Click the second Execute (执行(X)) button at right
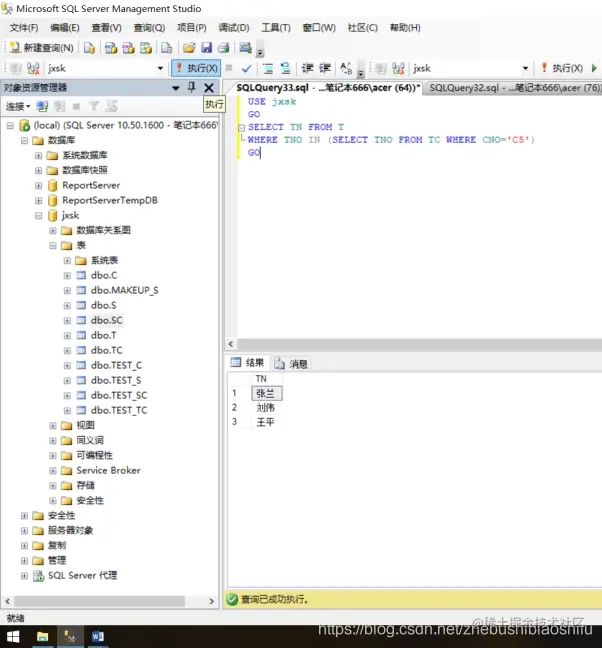602x648 pixels. pyautogui.click(x=562, y=68)
